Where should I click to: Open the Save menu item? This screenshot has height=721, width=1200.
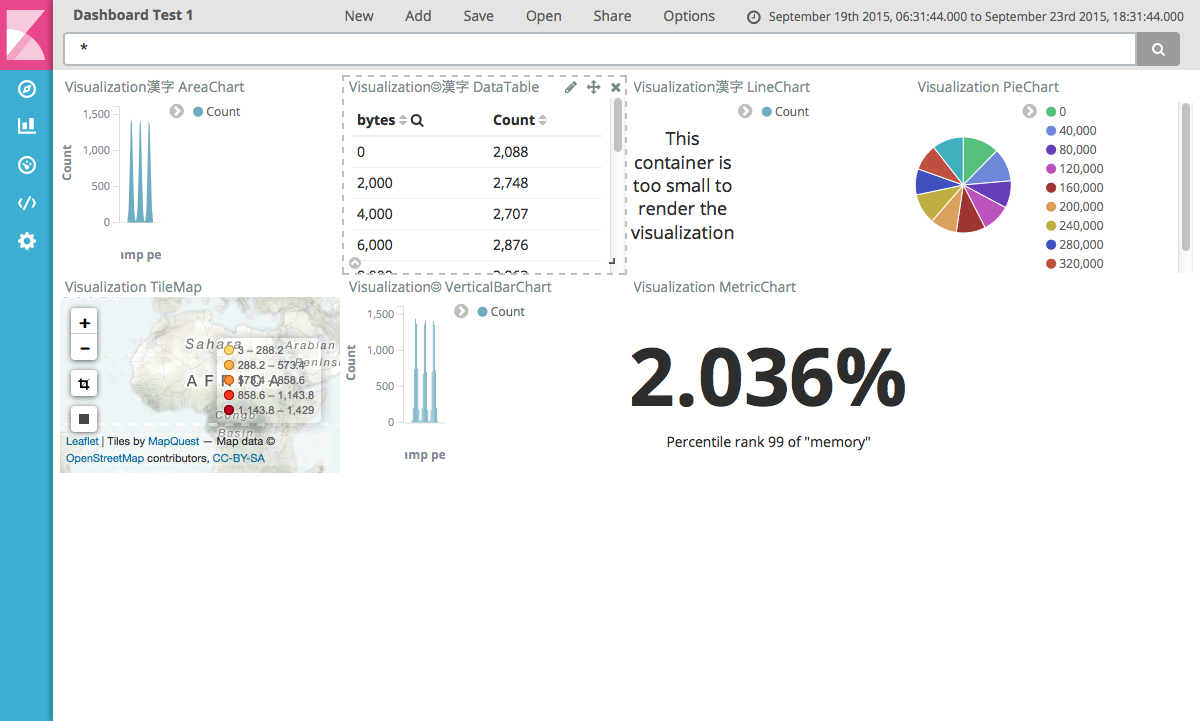(x=478, y=16)
